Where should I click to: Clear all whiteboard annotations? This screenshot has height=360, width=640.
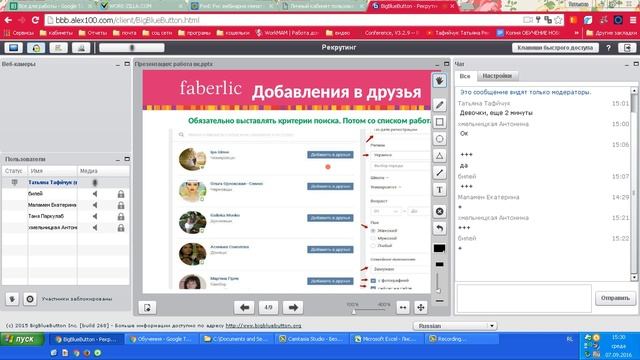click(439, 211)
